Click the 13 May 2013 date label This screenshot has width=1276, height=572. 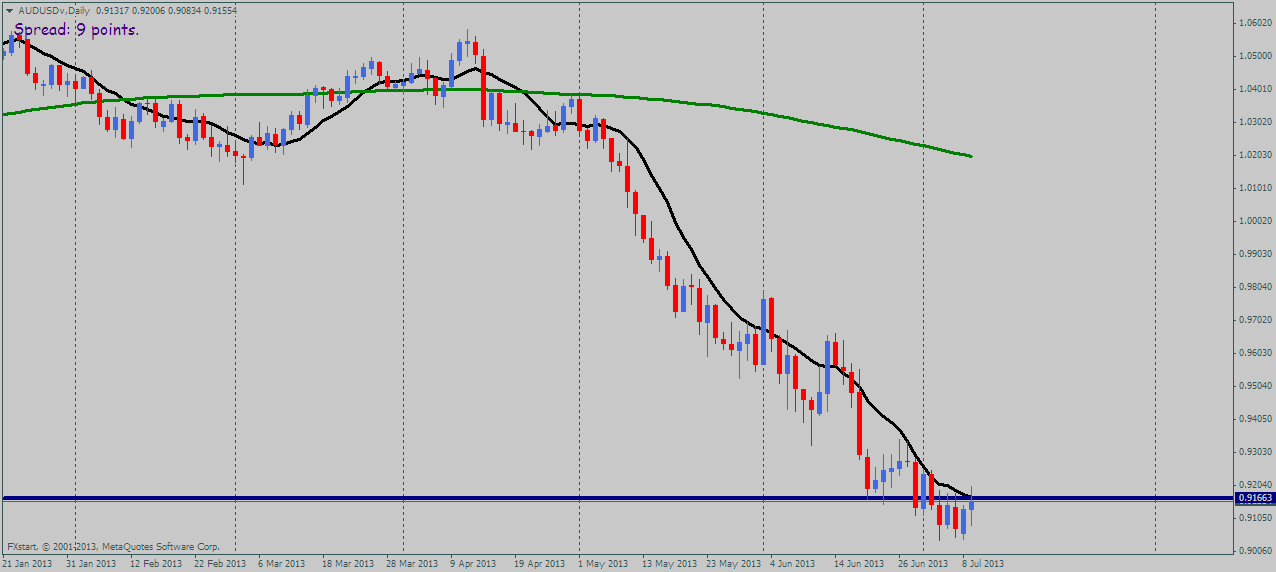pos(670,564)
